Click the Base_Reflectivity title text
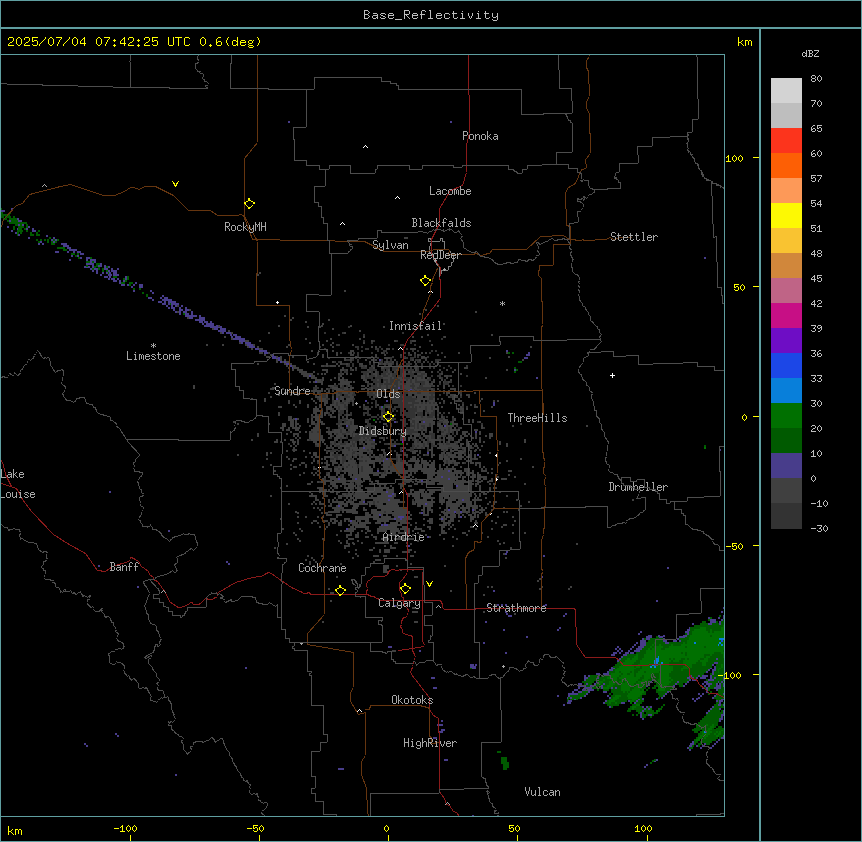862x842 pixels. (x=431, y=15)
